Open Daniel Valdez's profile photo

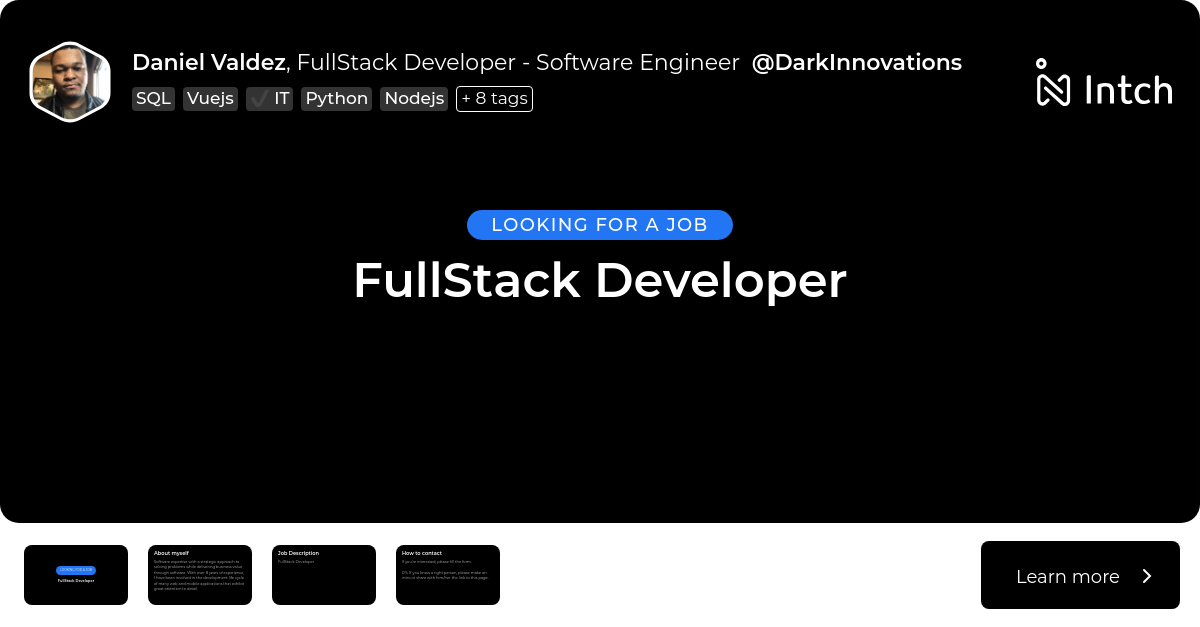pyautogui.click(x=69, y=81)
